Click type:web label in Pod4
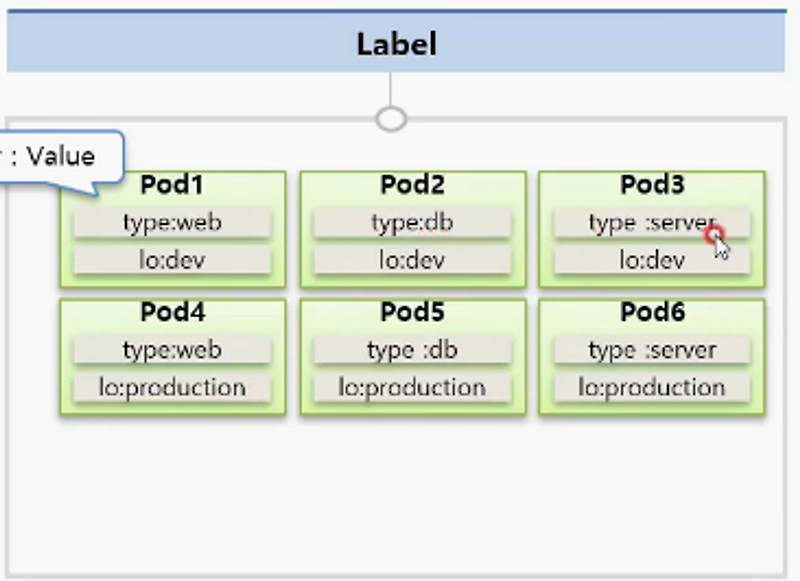800x581 pixels. pos(172,350)
